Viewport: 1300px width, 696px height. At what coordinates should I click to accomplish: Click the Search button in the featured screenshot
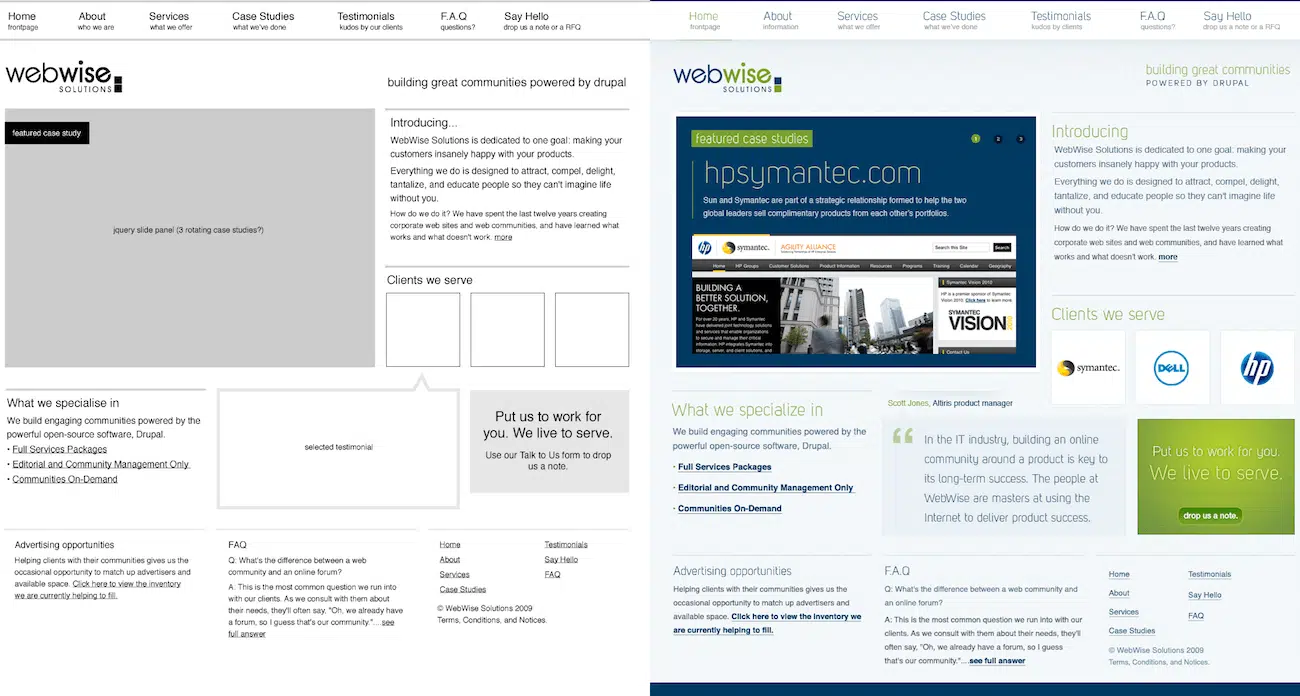pyautogui.click(x=1002, y=247)
